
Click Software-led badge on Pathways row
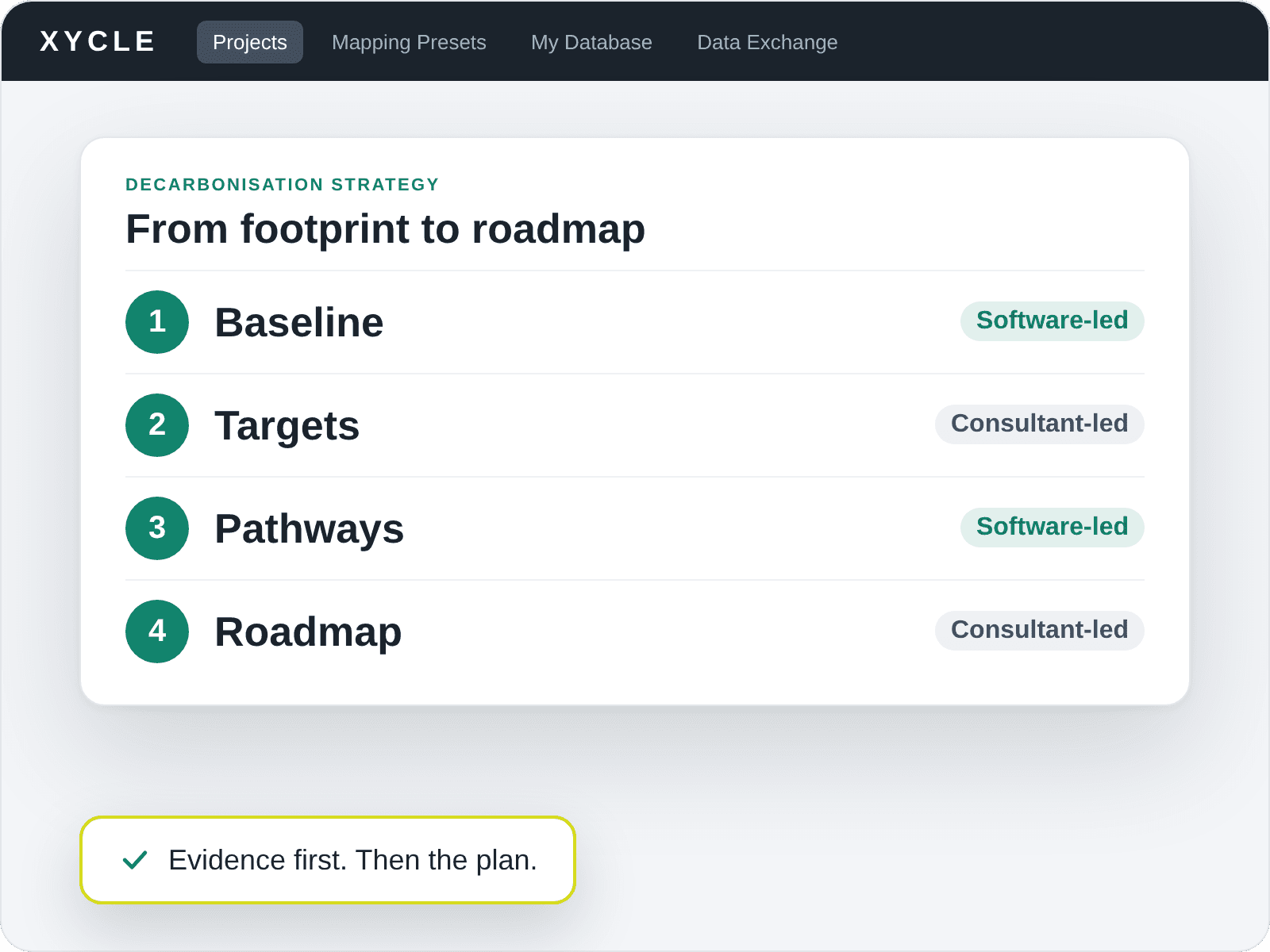[x=1053, y=527]
